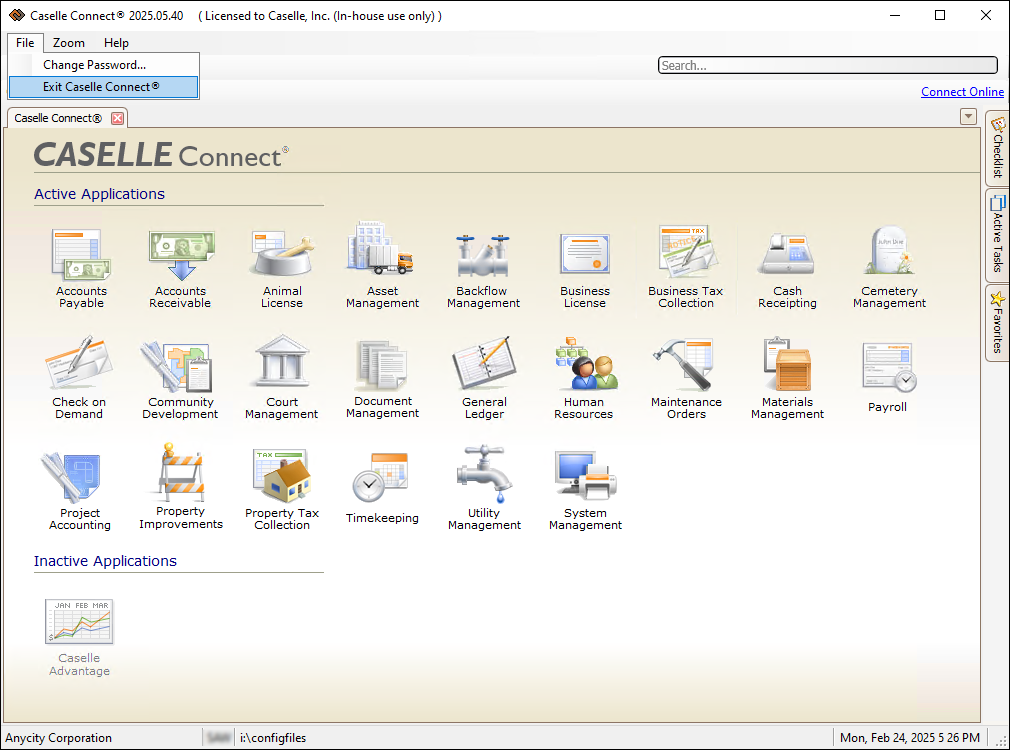Viewport: 1010px width, 750px height.
Task: Open Business License module
Action: 584,270
